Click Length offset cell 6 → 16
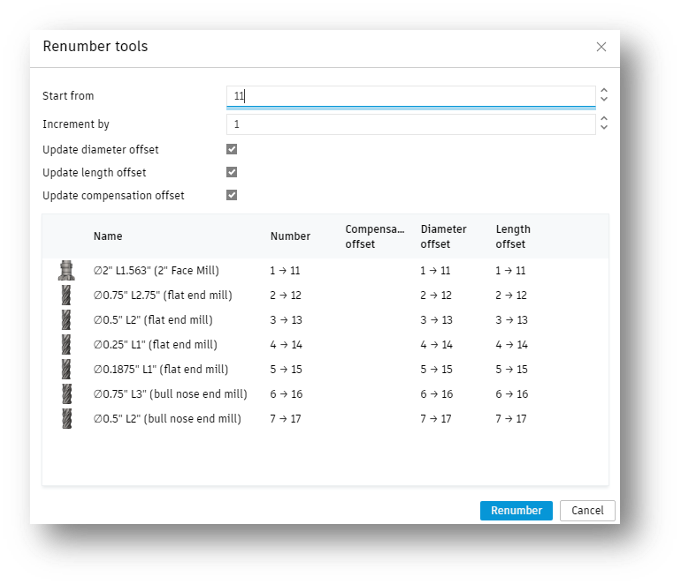 click(512, 394)
